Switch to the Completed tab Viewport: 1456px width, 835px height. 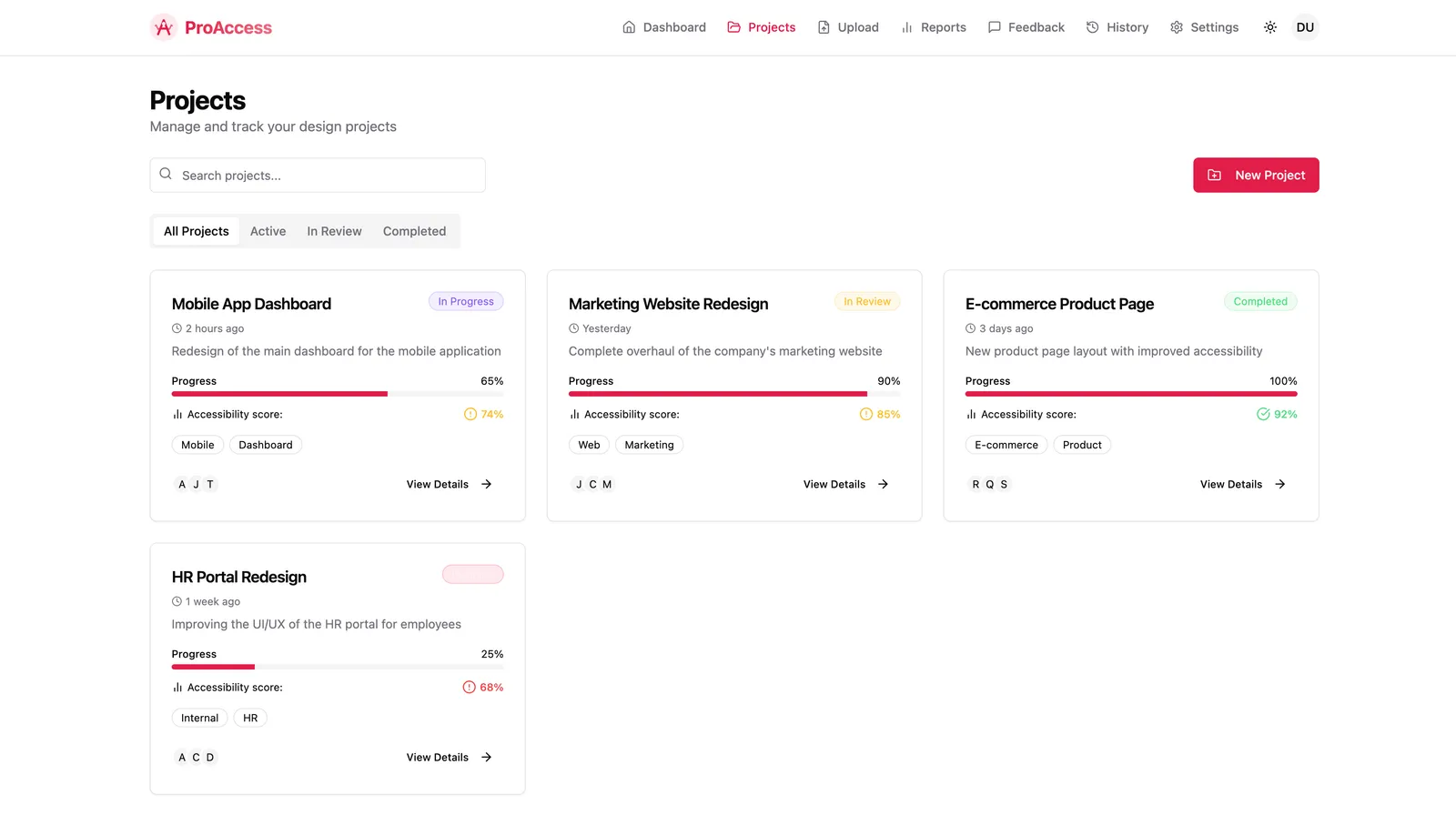coord(414,231)
